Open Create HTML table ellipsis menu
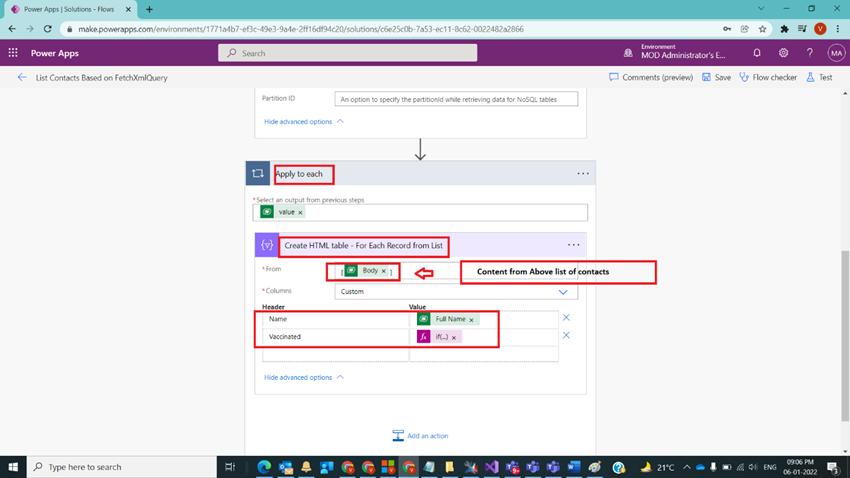Screen dimensions: 850x478 tap(574, 245)
